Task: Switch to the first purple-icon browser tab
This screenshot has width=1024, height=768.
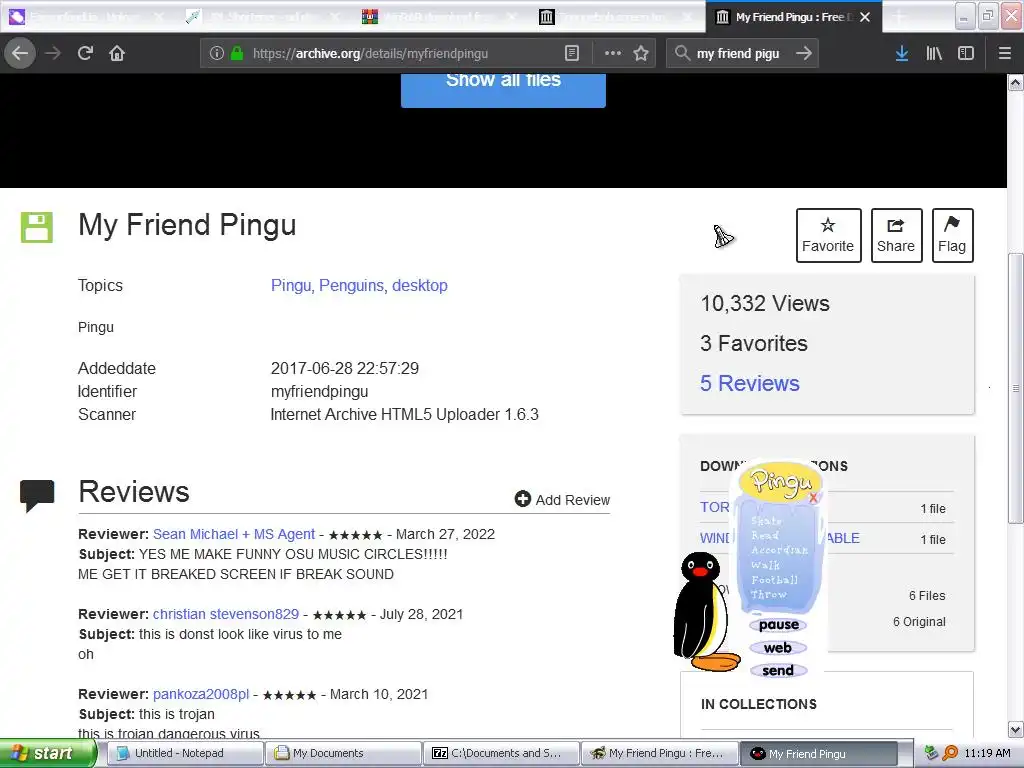Action: (88, 17)
